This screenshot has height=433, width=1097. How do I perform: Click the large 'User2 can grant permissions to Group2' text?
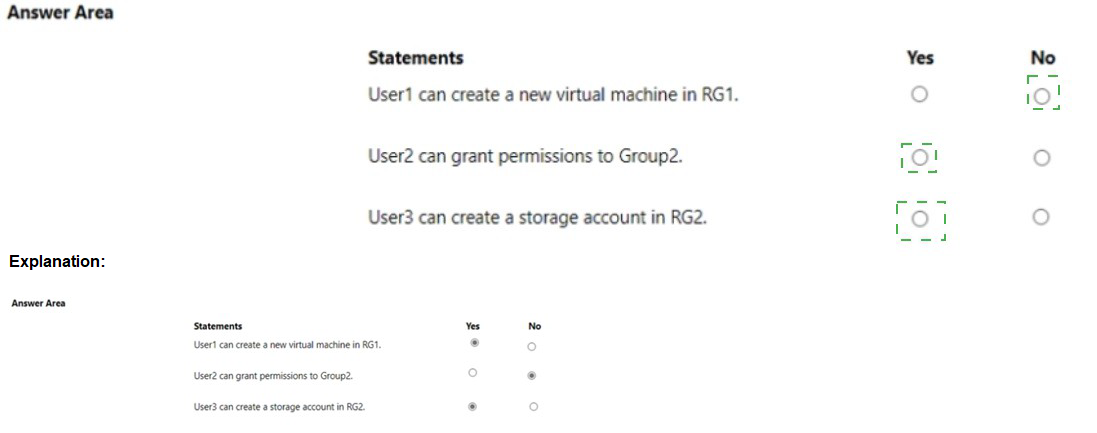click(x=525, y=156)
